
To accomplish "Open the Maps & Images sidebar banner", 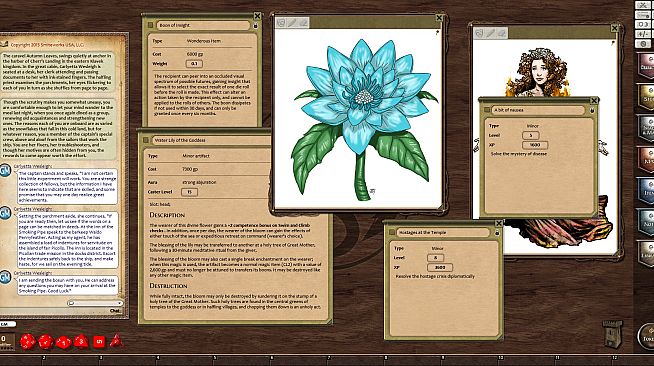I will [x=646, y=128].
